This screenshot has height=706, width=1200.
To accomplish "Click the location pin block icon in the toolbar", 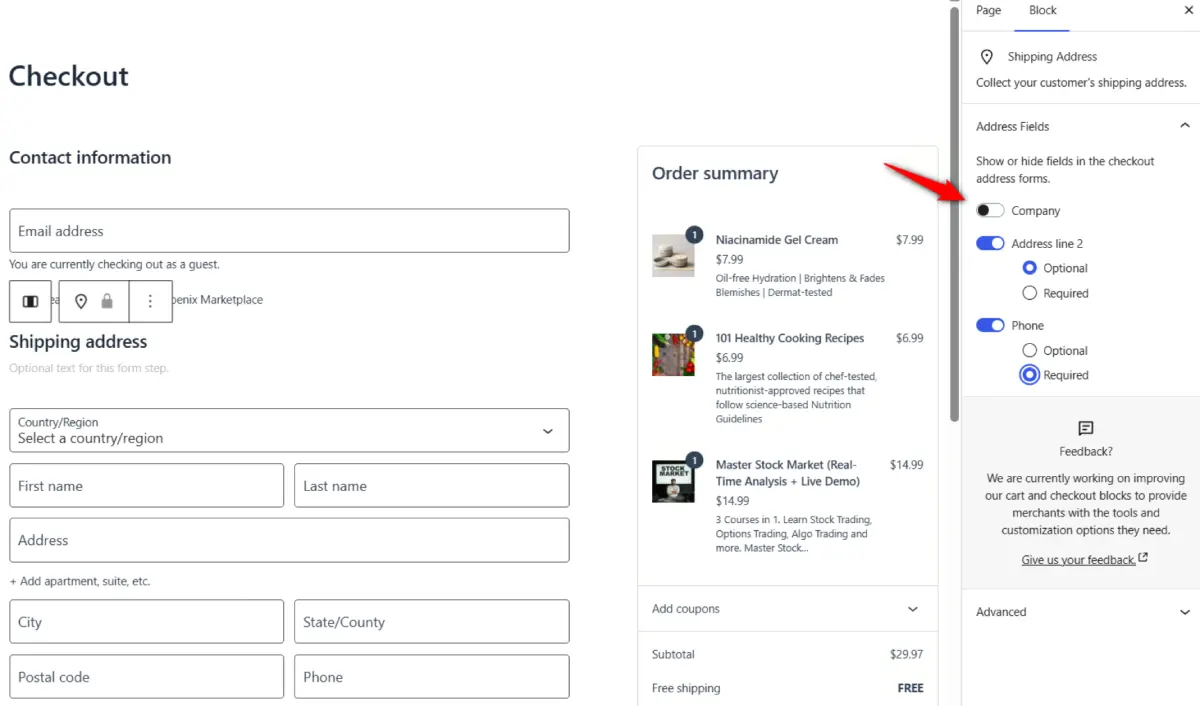I will [81, 301].
